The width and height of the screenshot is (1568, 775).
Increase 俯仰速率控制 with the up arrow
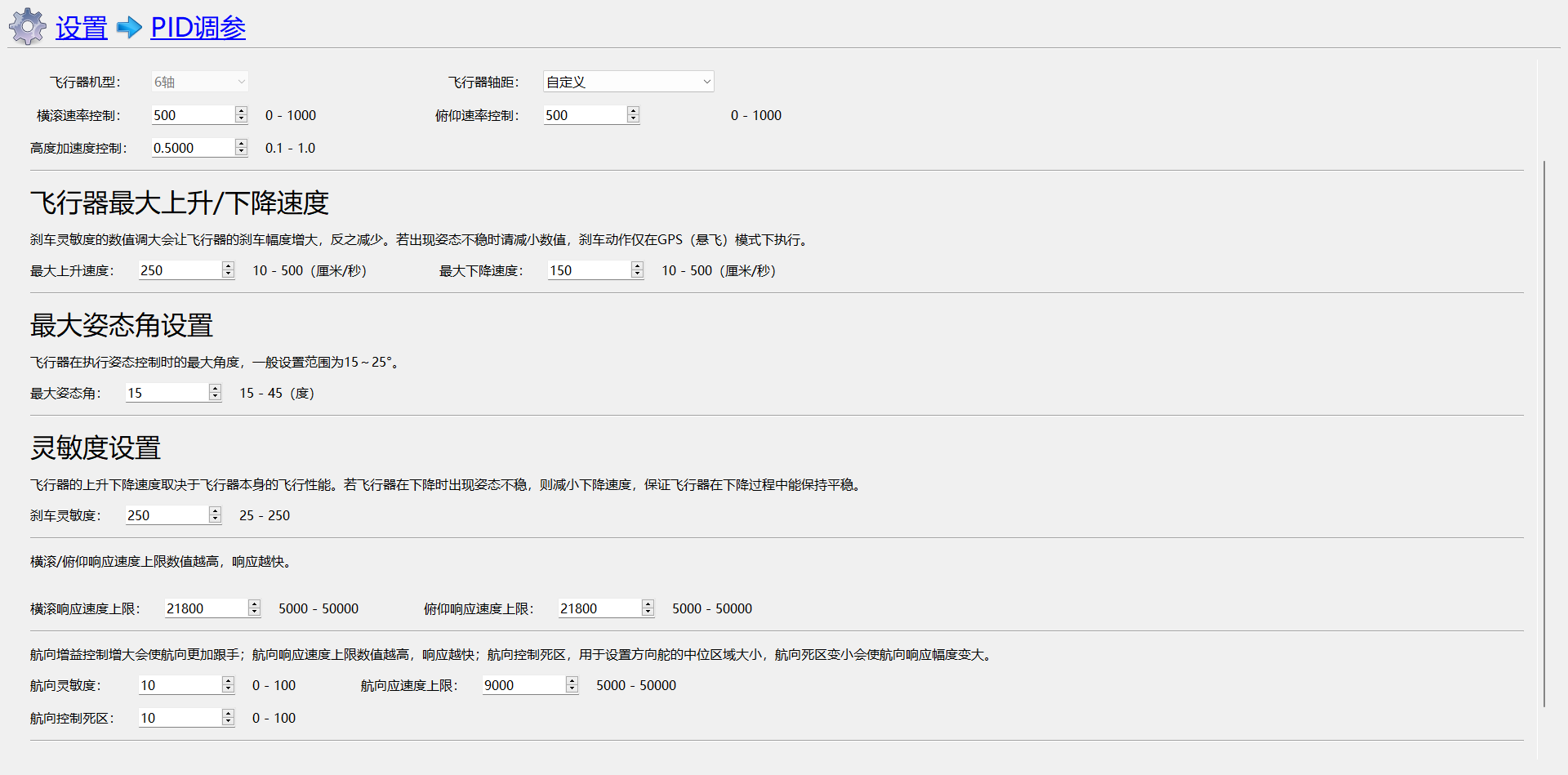click(x=633, y=111)
